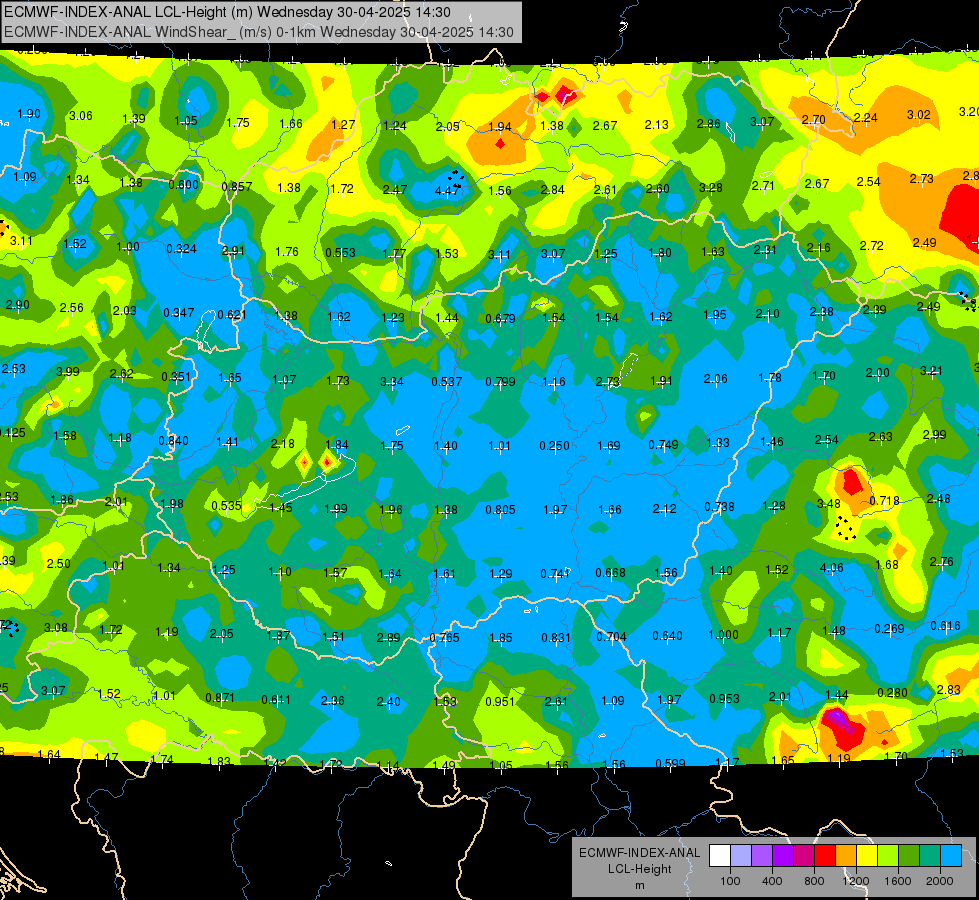This screenshot has width=979, height=900.
Task: Click the wind shear value 0.718
Action: [x=884, y=500]
